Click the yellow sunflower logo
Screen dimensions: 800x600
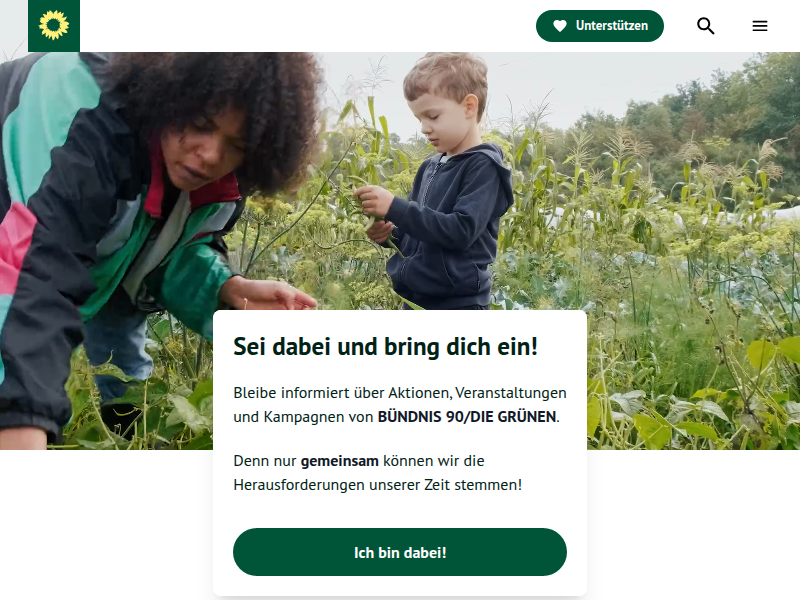coord(54,26)
